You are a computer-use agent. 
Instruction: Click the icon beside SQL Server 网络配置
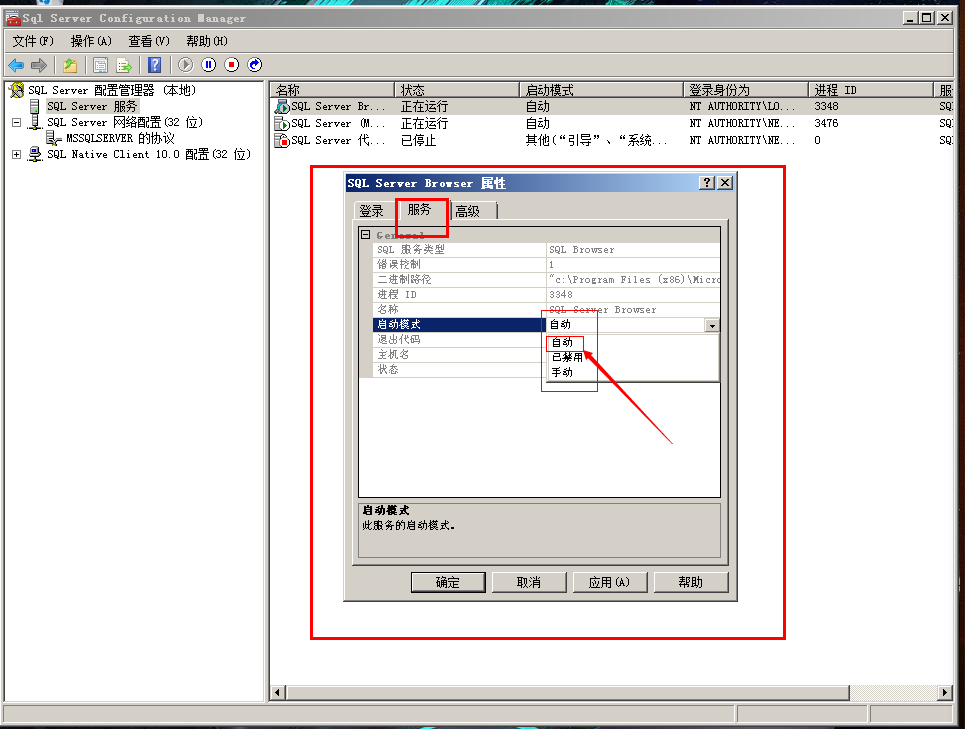tap(35, 122)
